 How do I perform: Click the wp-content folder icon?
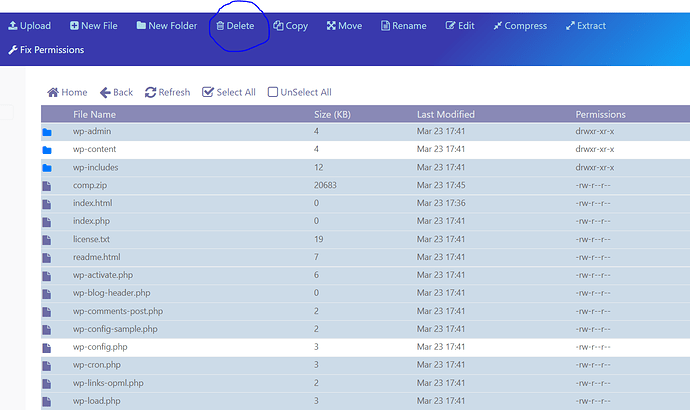[x=47, y=150]
